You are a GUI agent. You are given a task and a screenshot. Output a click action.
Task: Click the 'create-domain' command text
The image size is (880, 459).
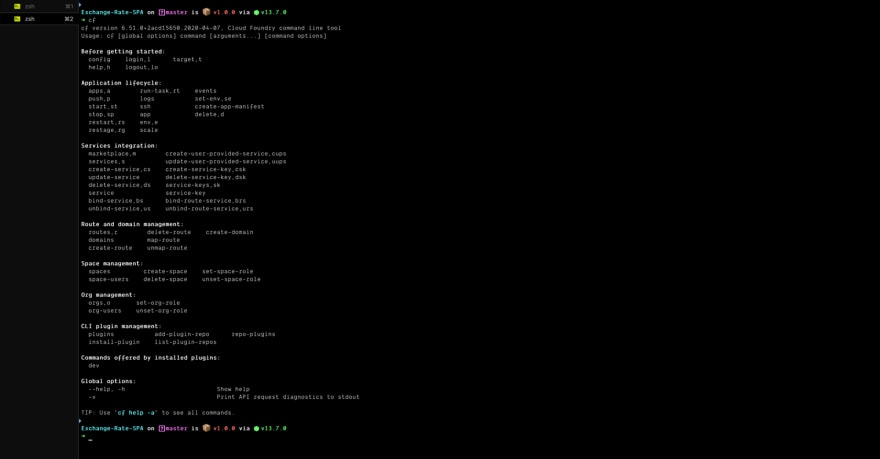[229, 232]
